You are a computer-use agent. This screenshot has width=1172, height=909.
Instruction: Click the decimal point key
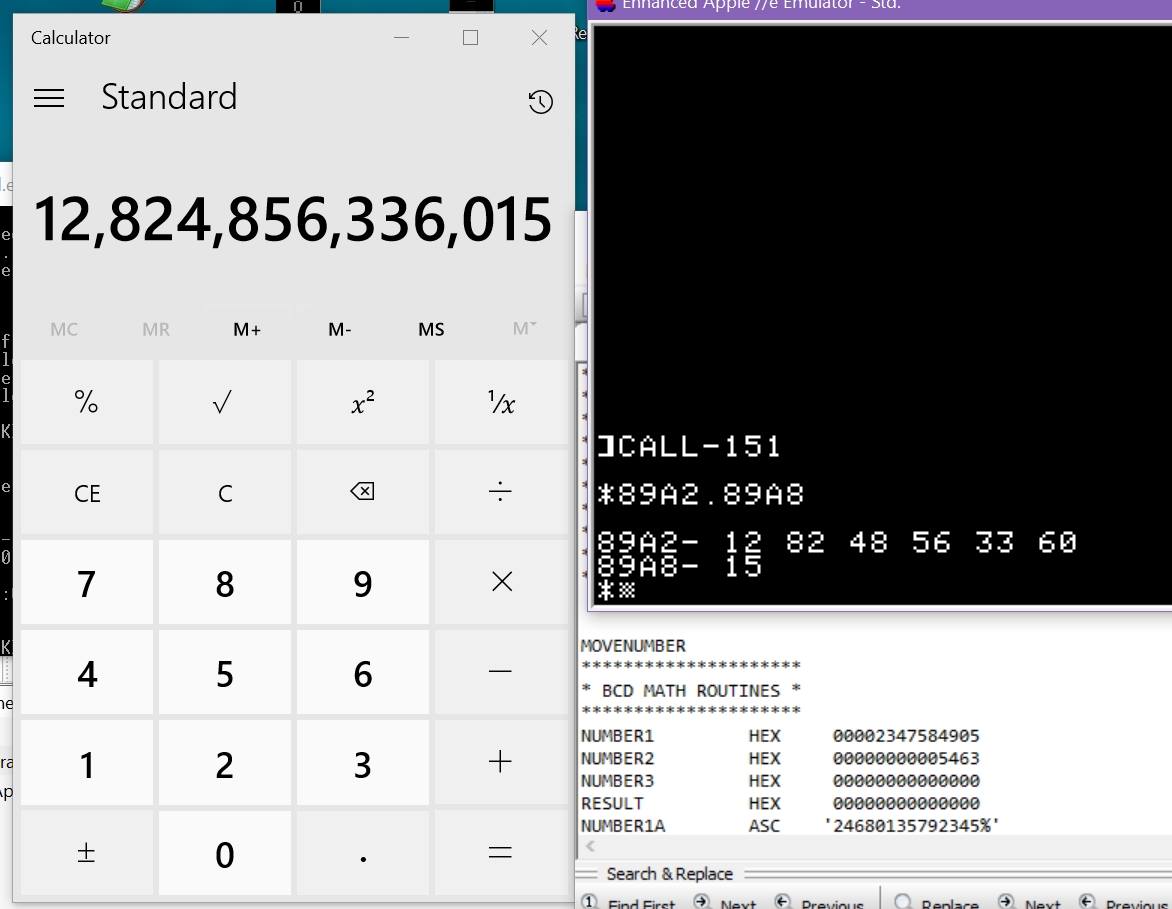point(363,852)
